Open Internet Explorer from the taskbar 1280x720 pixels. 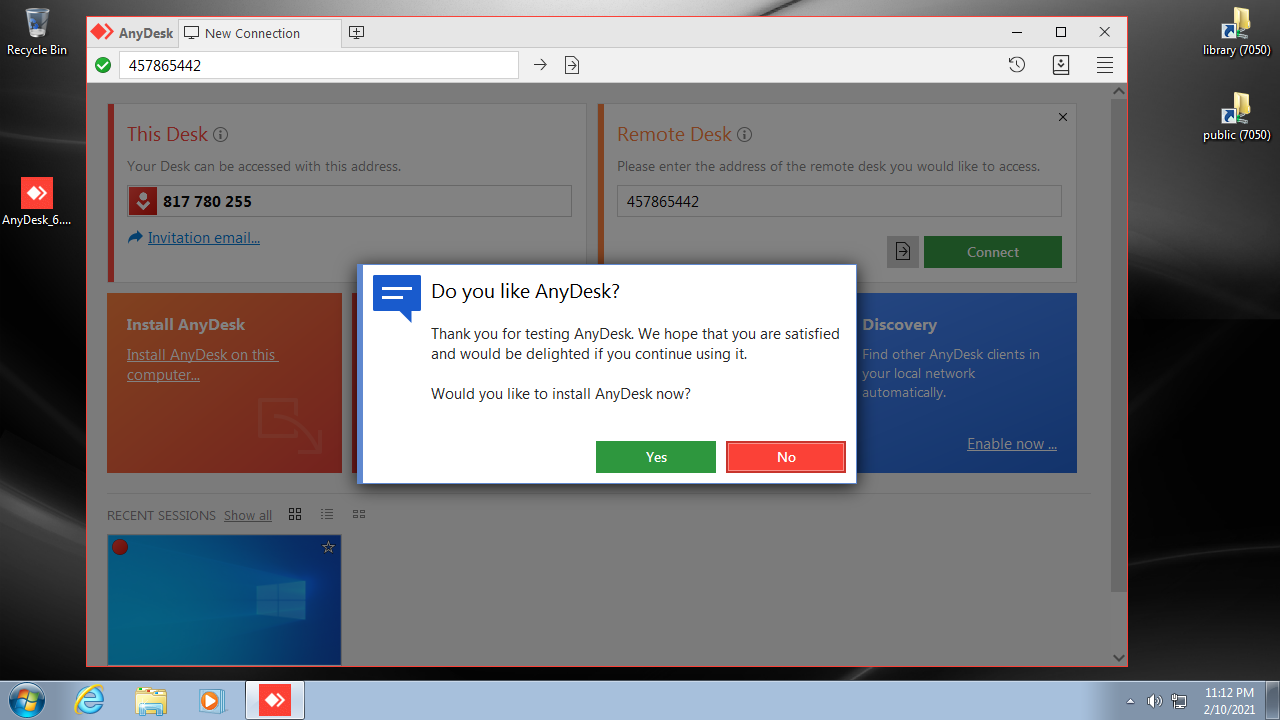pos(89,700)
